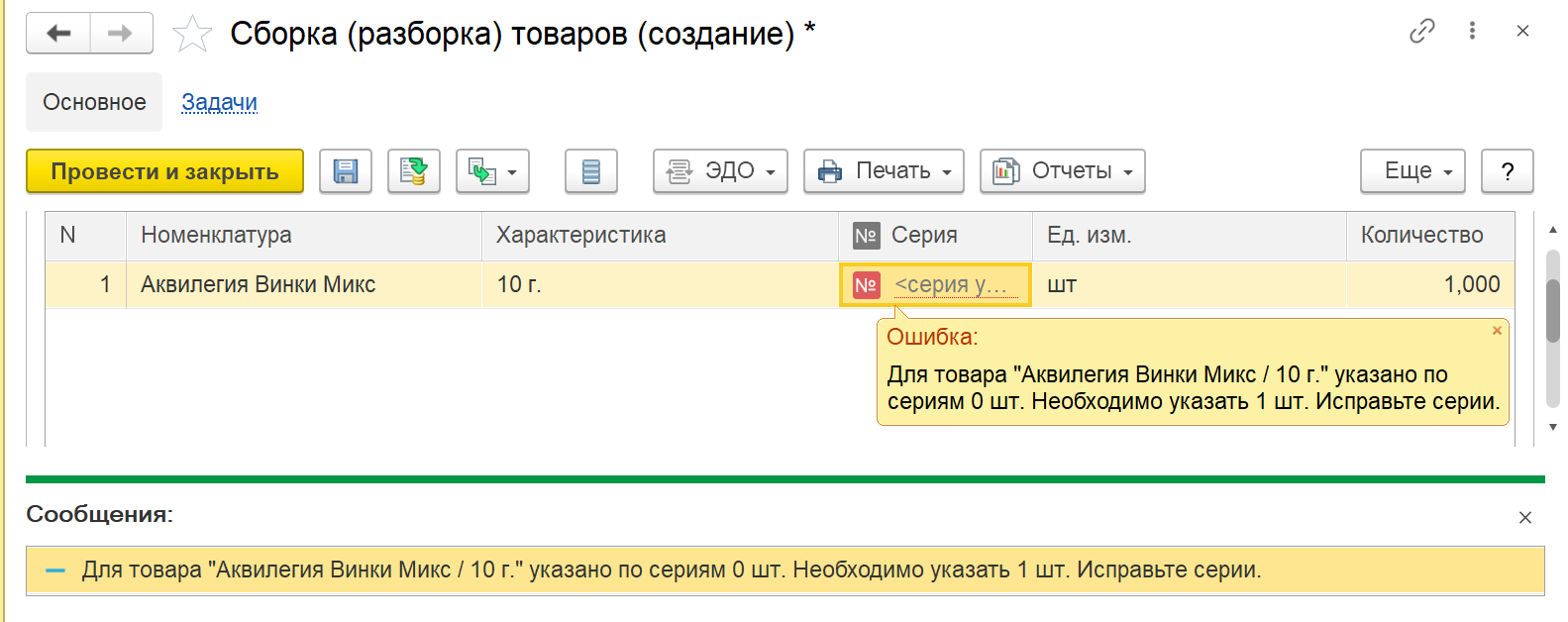
Task: Add document to favorites with star icon
Action: (192, 35)
